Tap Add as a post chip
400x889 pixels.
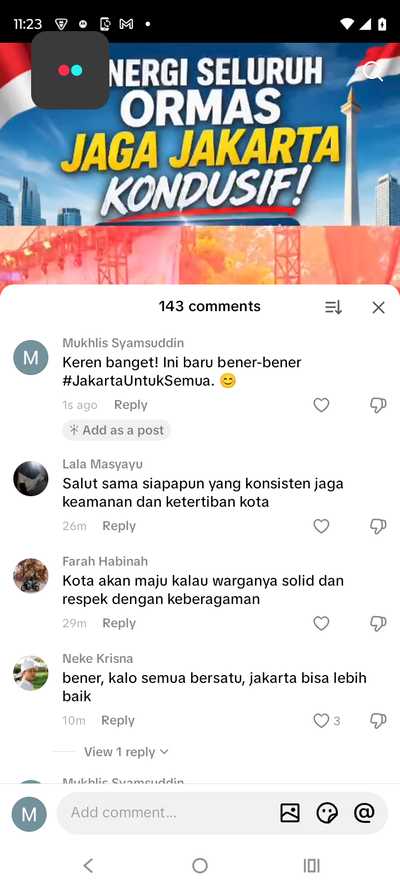coord(116,430)
